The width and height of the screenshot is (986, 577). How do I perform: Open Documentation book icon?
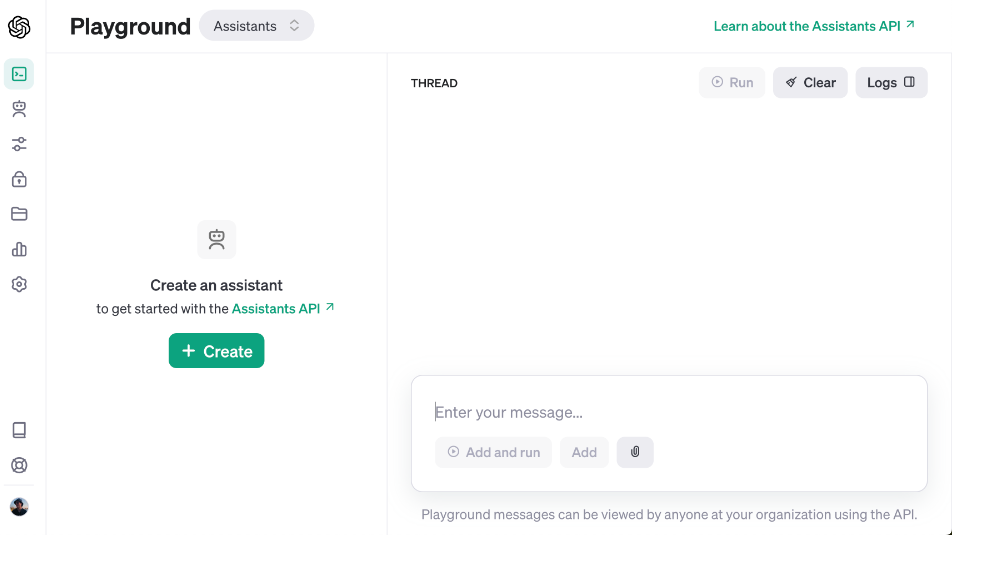19,430
